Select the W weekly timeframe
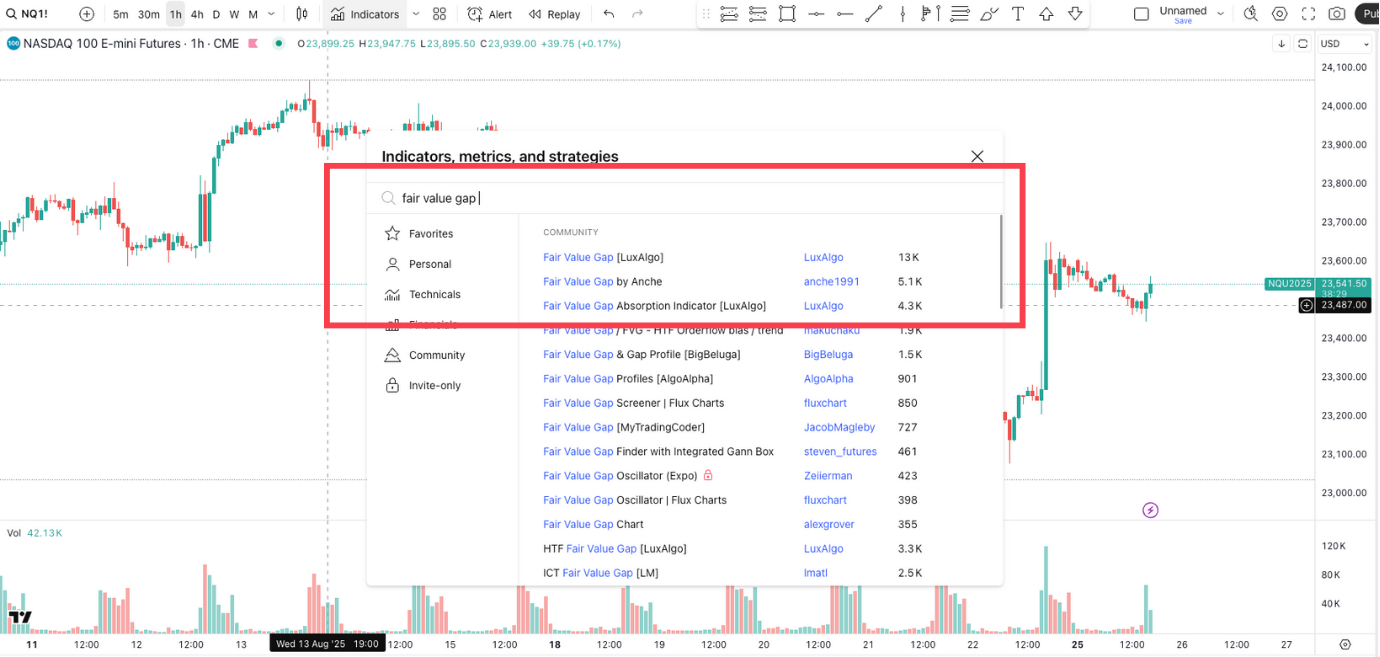 pos(234,14)
